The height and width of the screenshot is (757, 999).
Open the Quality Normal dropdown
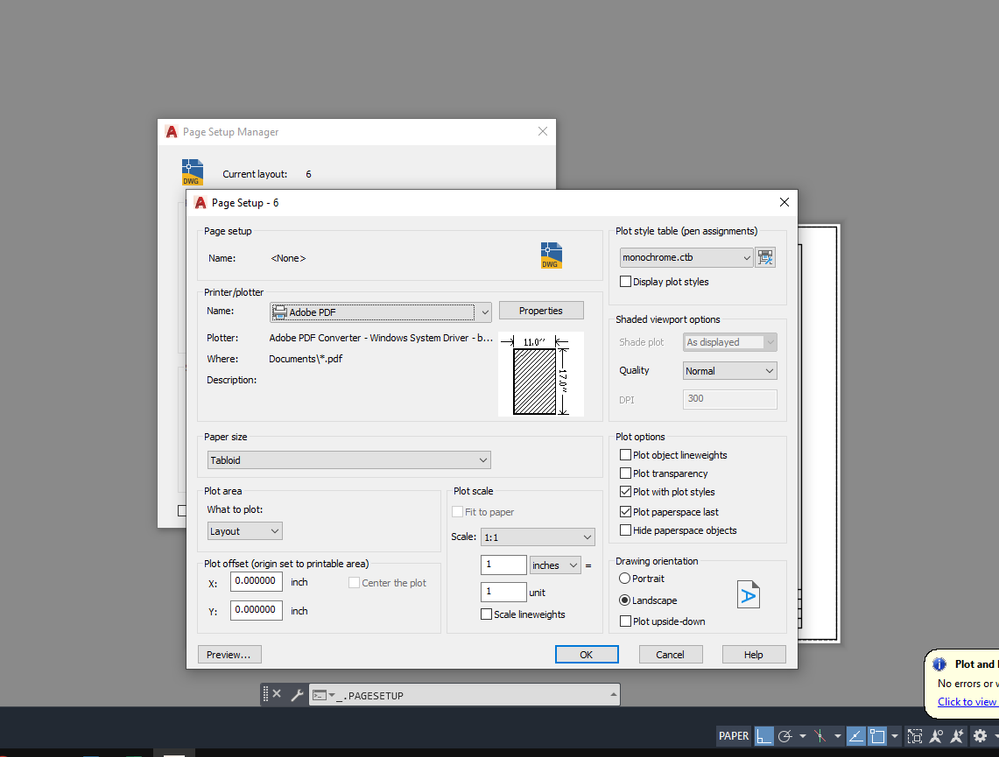coord(730,371)
